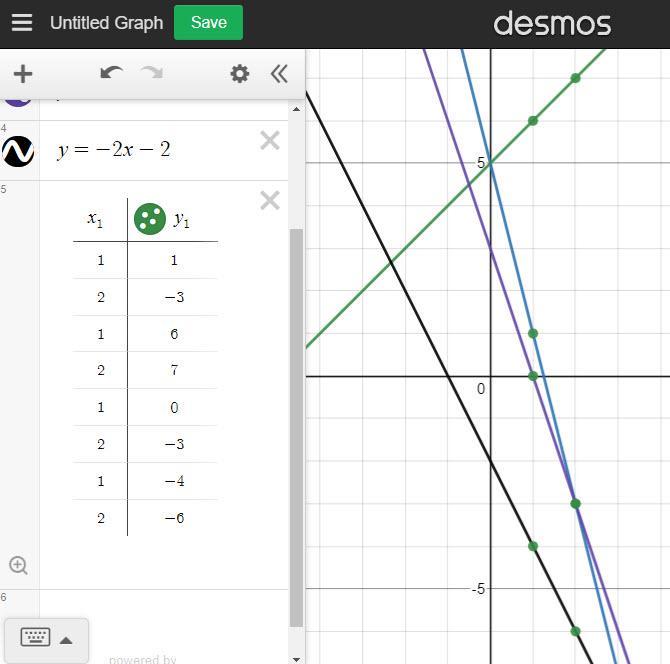Click the green point at (2,-6) on graph
This screenshot has width=670, height=664.
pos(576,631)
